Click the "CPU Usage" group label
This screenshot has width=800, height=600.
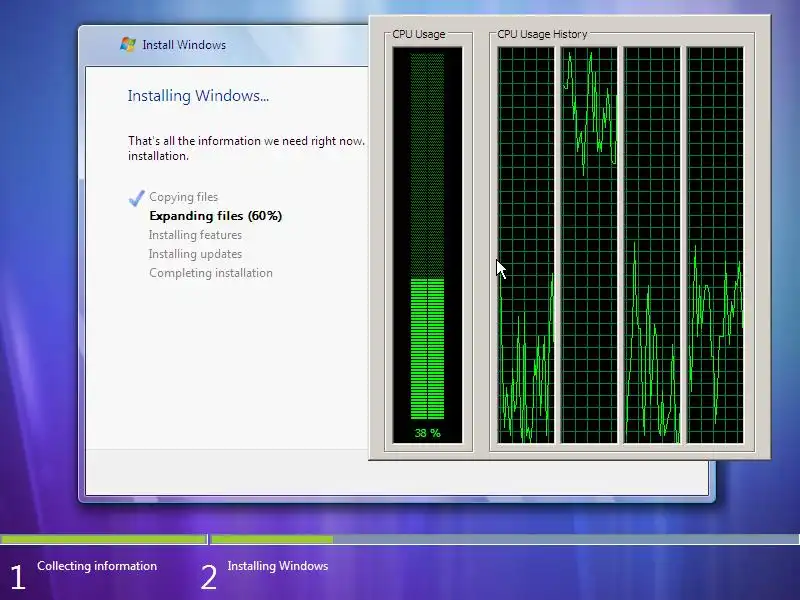(x=419, y=34)
